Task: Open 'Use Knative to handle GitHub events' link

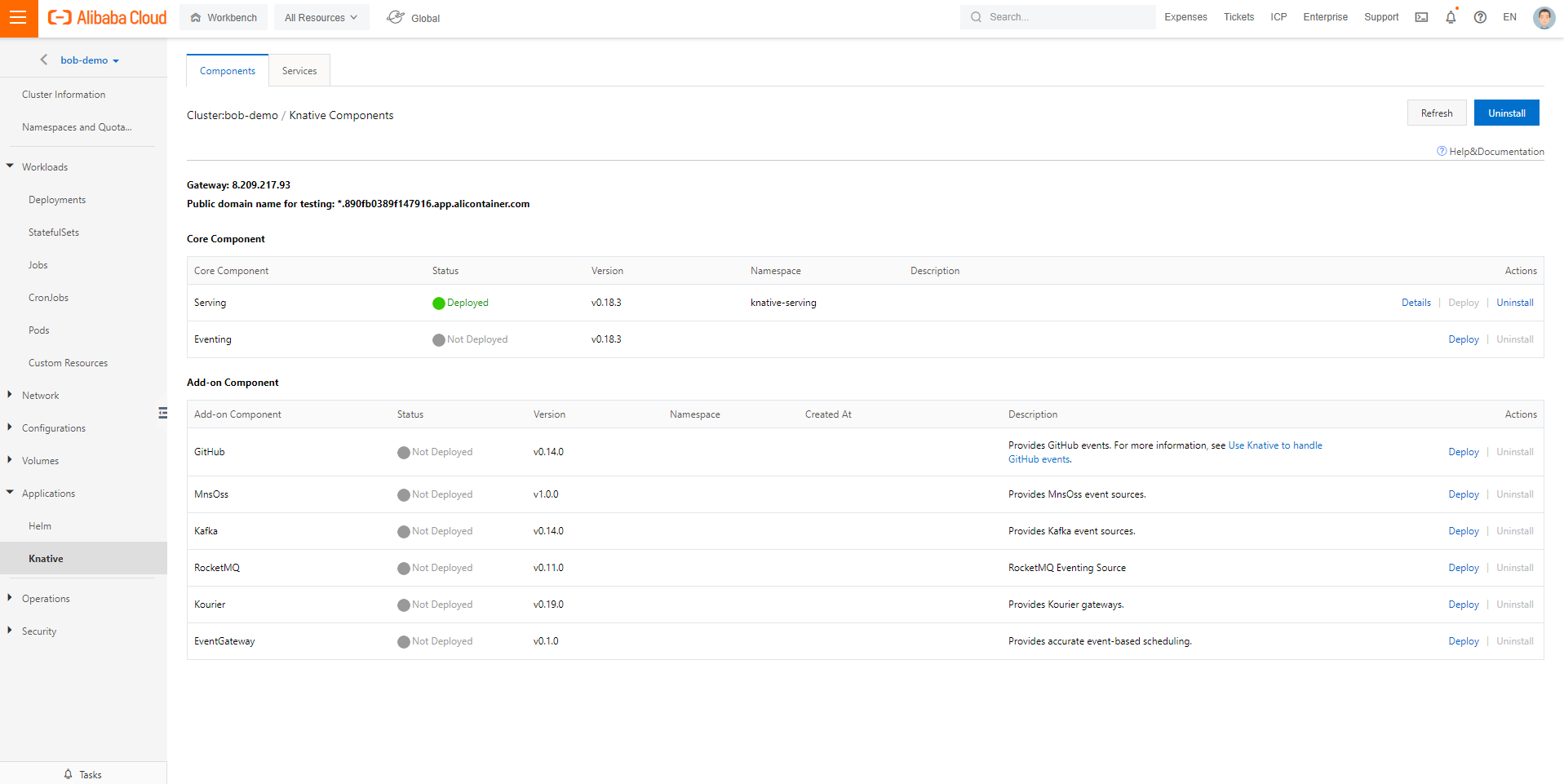Action: coord(1275,445)
